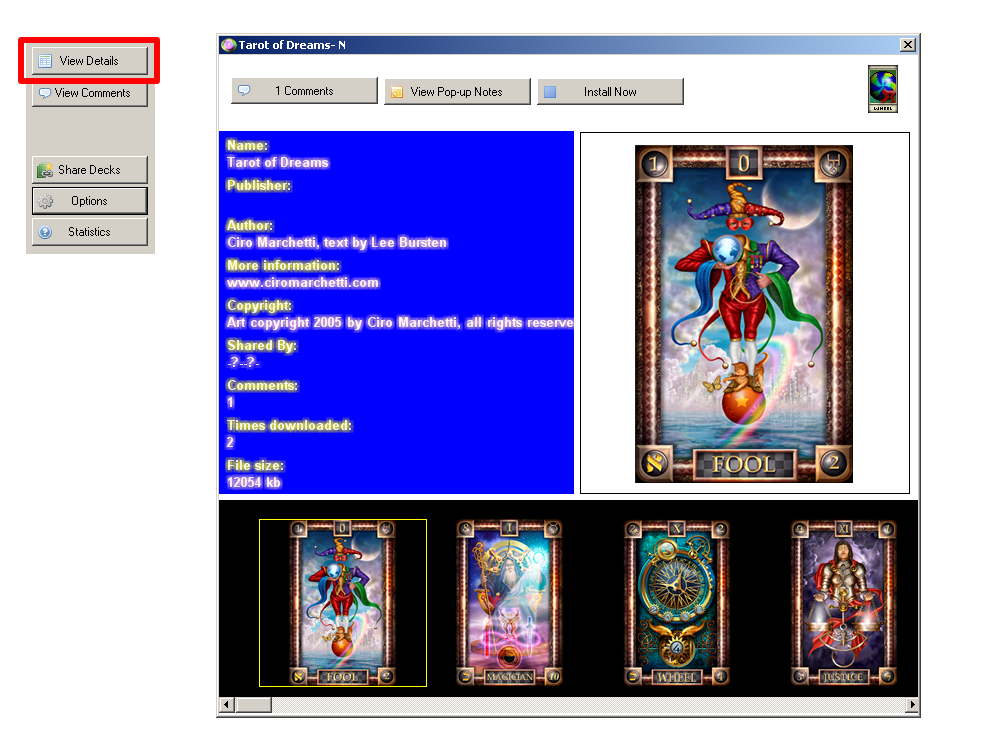Open the Options button
The height and width of the screenshot is (750, 1000).
pos(90,201)
